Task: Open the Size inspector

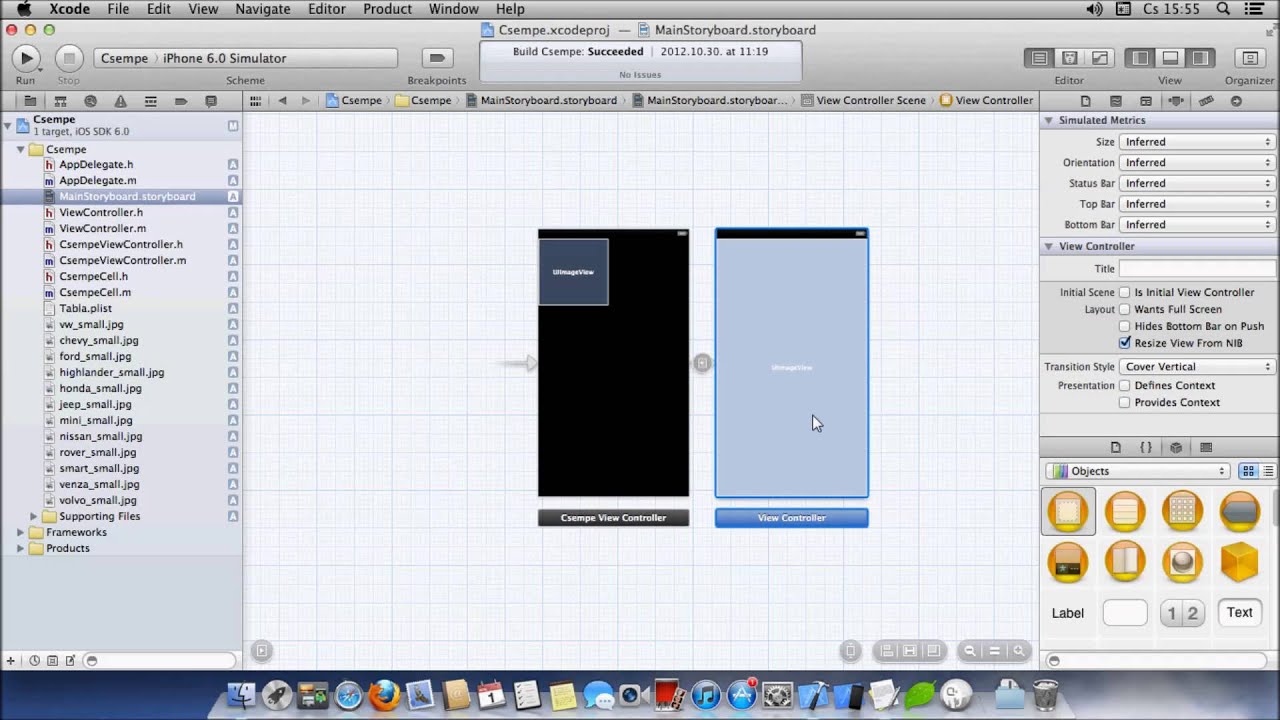Action: [1206, 101]
